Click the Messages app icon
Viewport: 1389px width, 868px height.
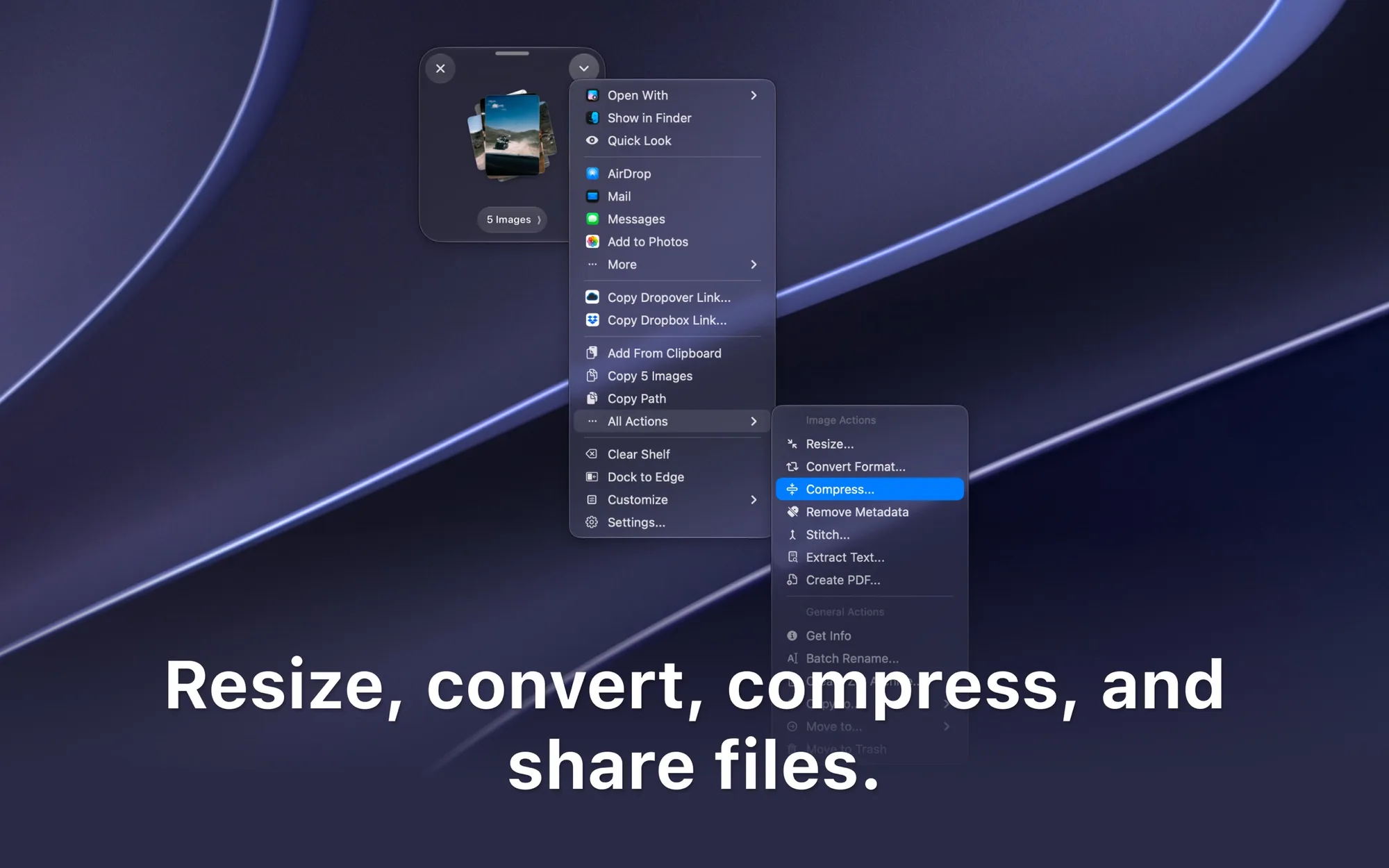pos(592,219)
